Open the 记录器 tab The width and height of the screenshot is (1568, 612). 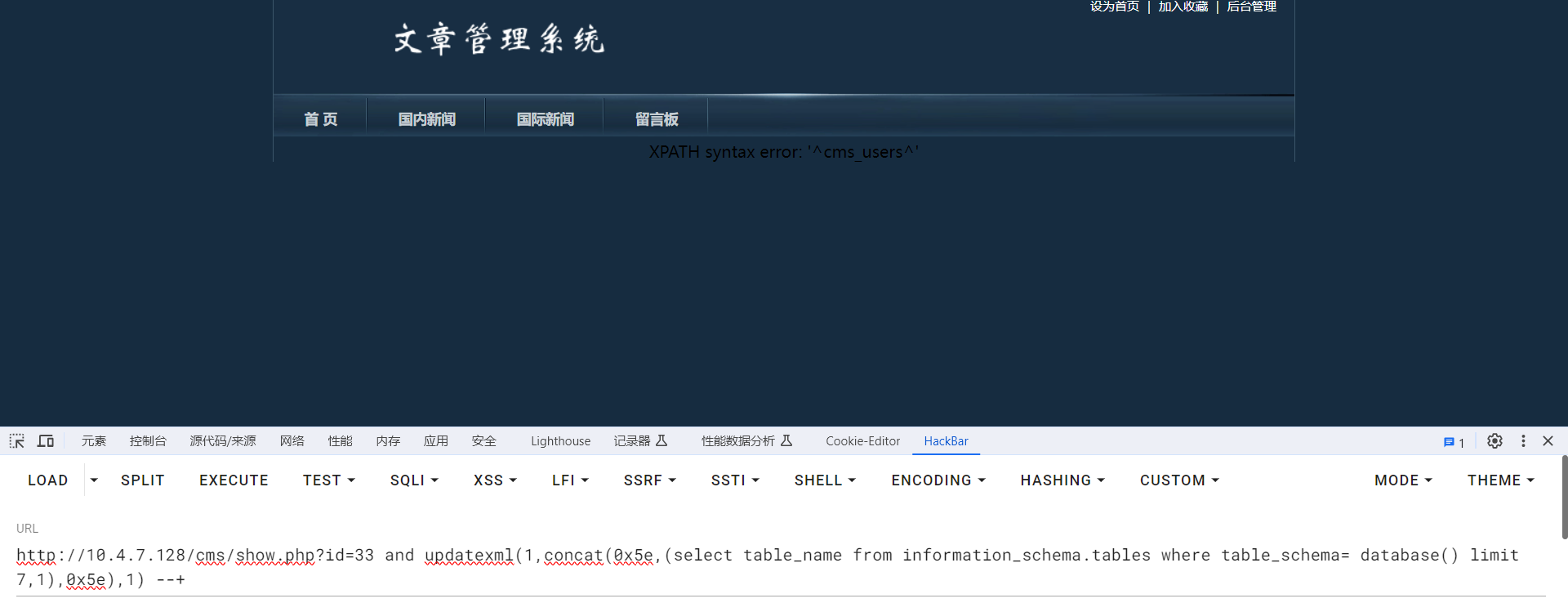641,441
